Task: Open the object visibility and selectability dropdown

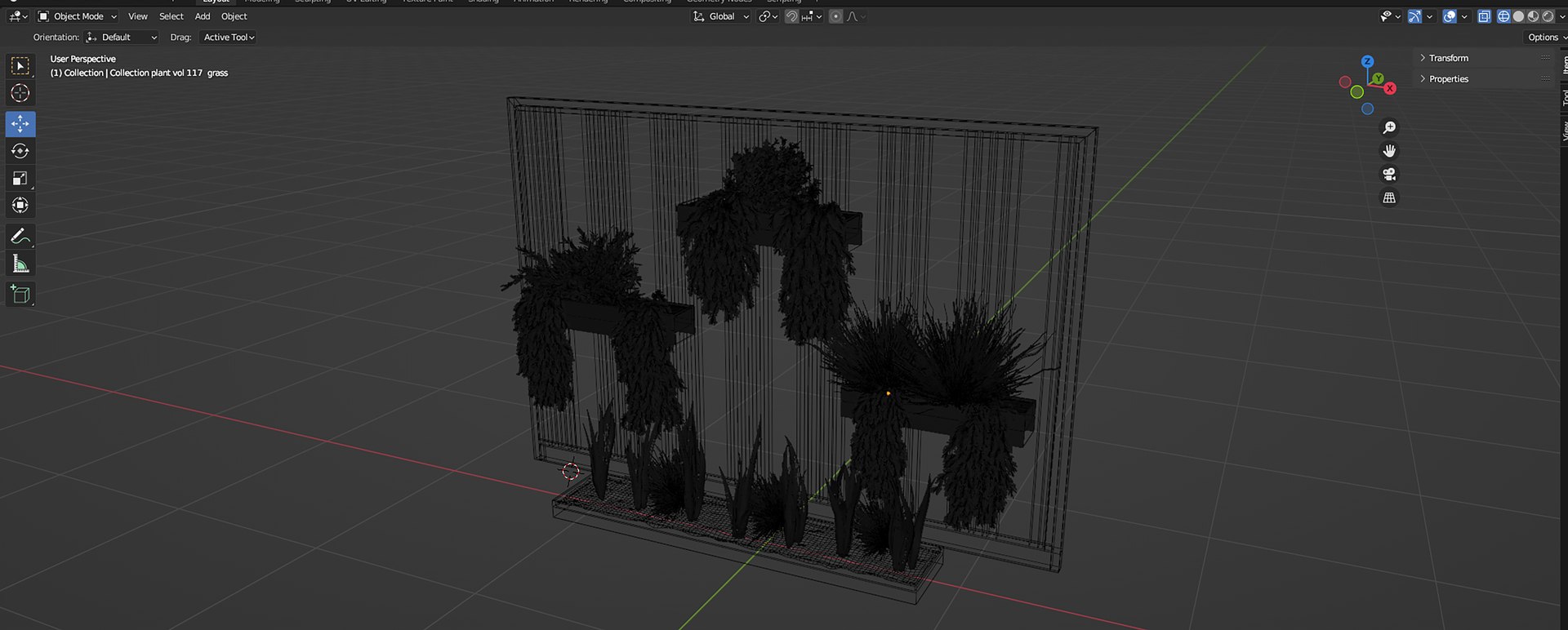Action: 1390,16
